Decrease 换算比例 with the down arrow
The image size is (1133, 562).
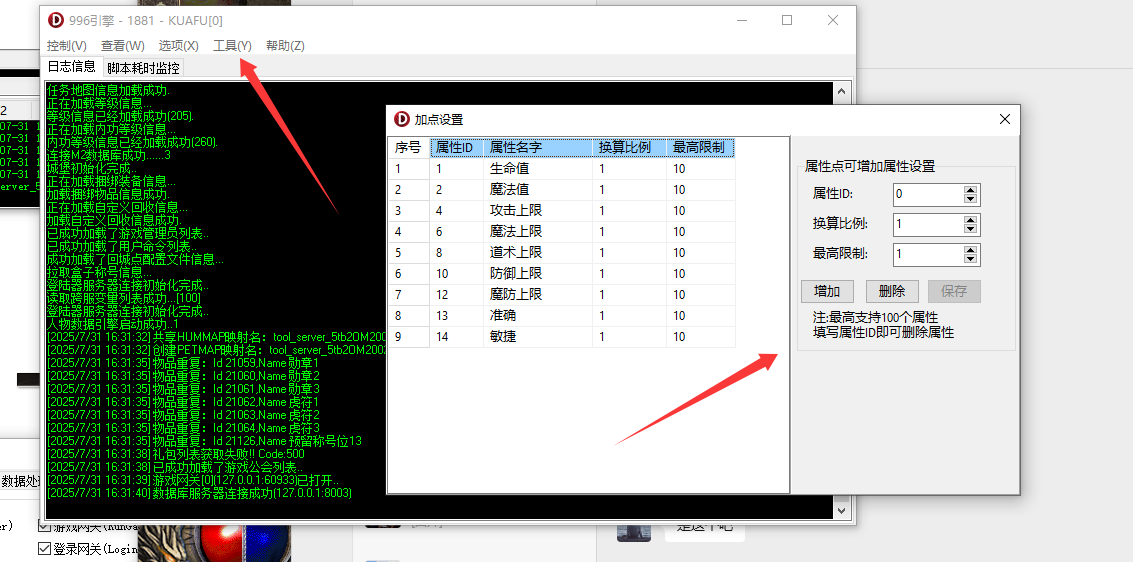[970, 230]
